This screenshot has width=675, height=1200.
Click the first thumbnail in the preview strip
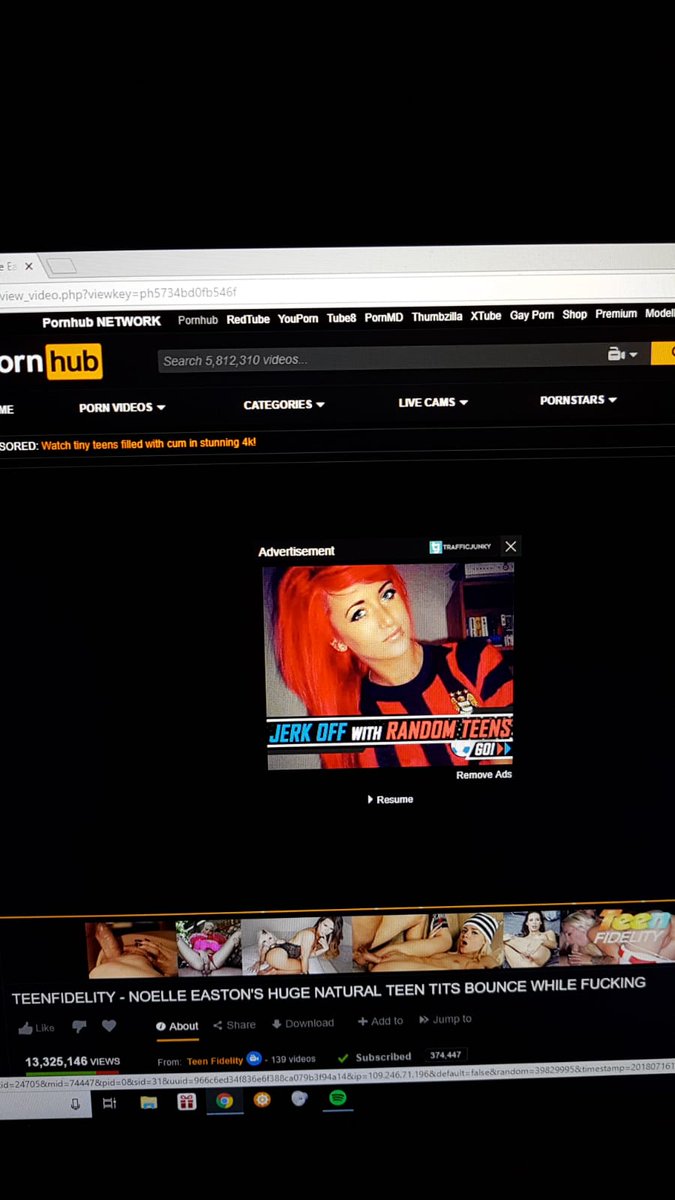[x=131, y=948]
